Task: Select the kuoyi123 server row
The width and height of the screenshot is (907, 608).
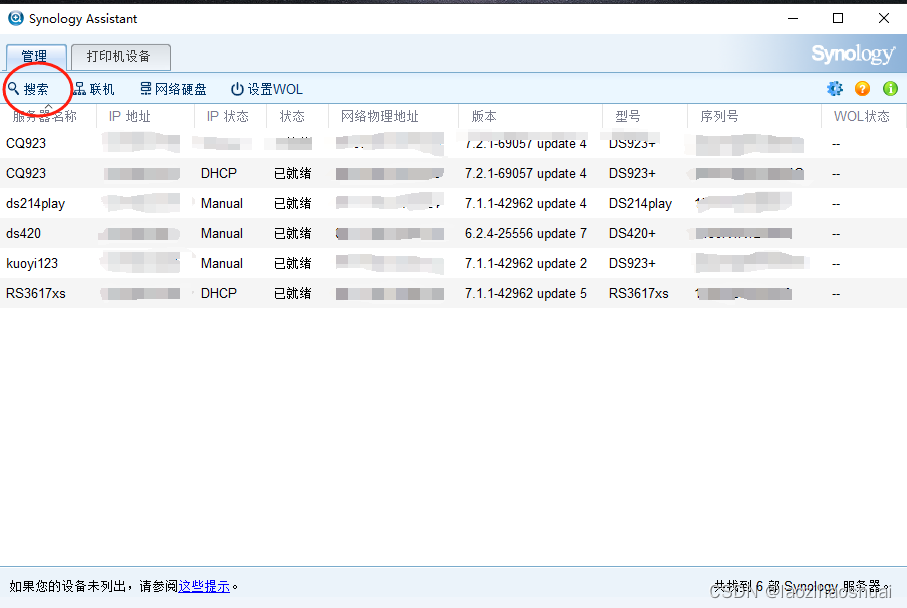Action: point(454,264)
